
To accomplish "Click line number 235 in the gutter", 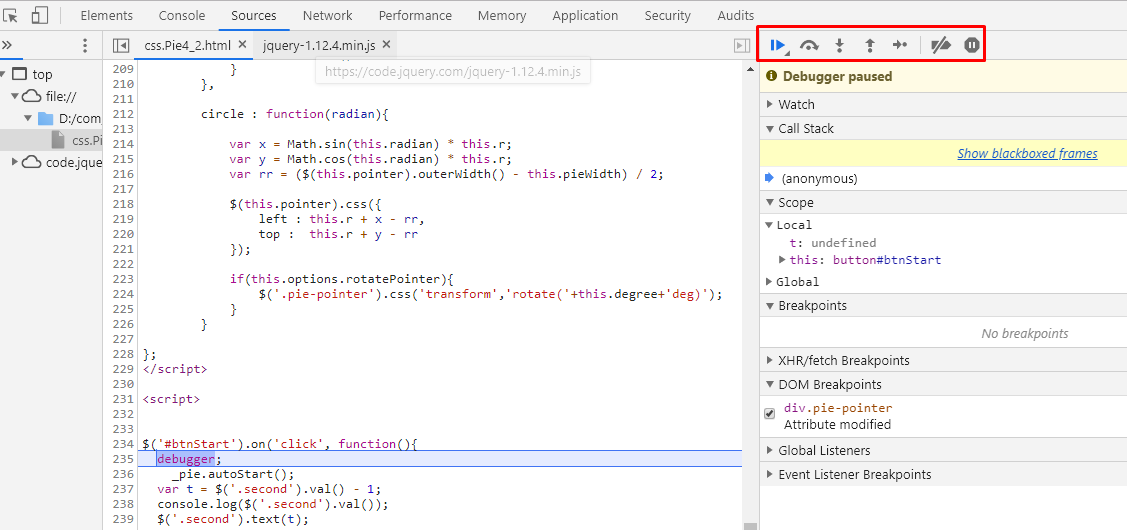I will tap(124, 459).
